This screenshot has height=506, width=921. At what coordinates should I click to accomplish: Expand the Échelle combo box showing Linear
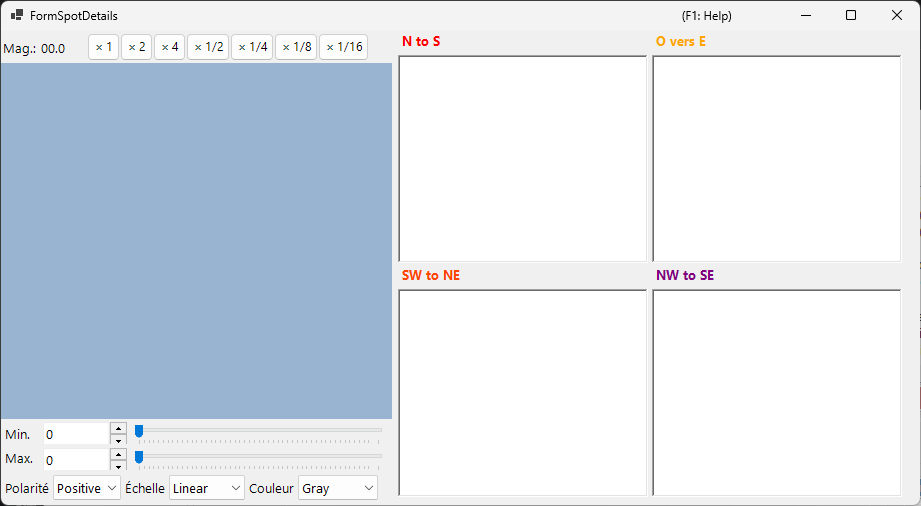207,488
